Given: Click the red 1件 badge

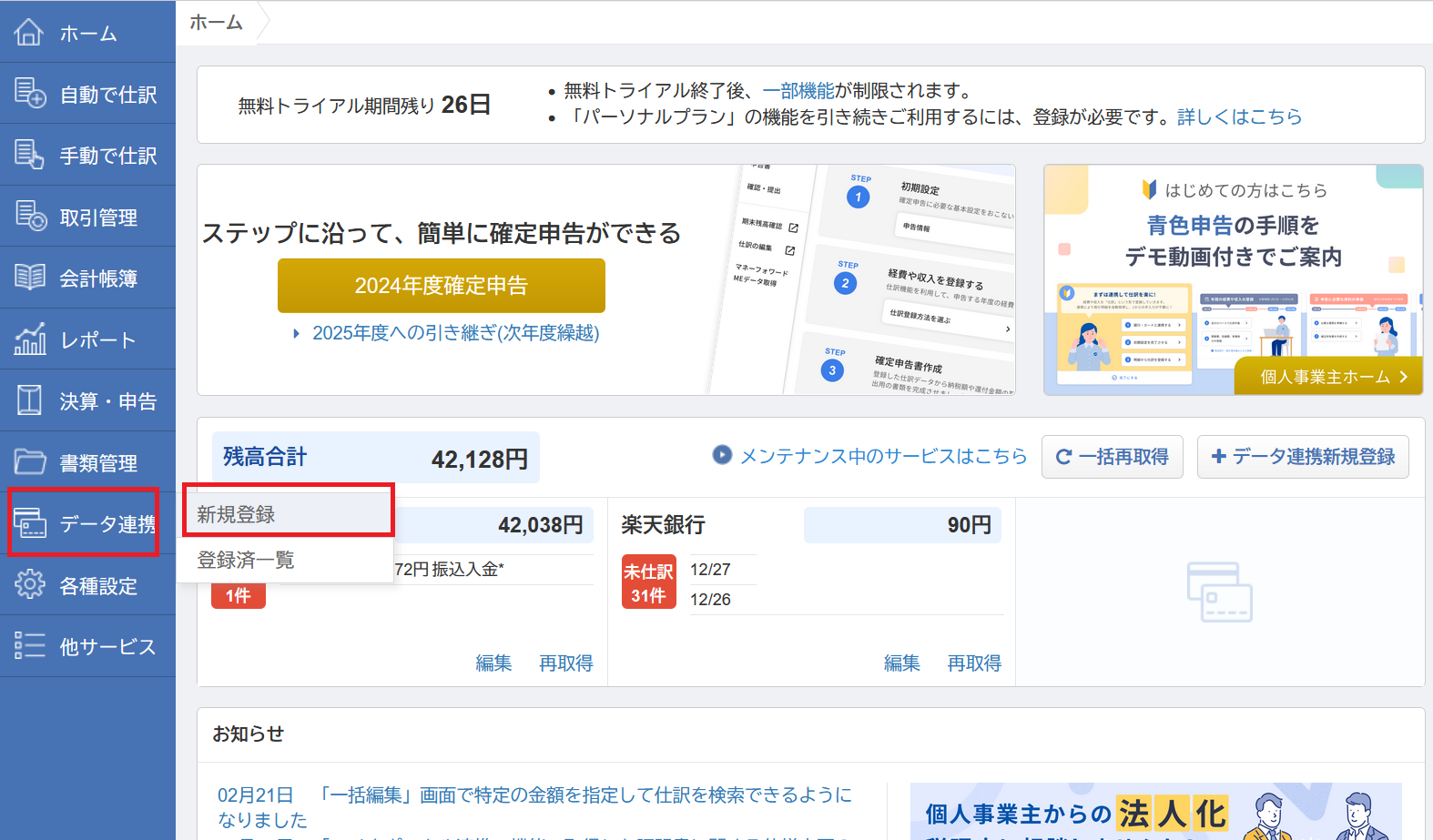Looking at the screenshot, I should pyautogui.click(x=239, y=595).
